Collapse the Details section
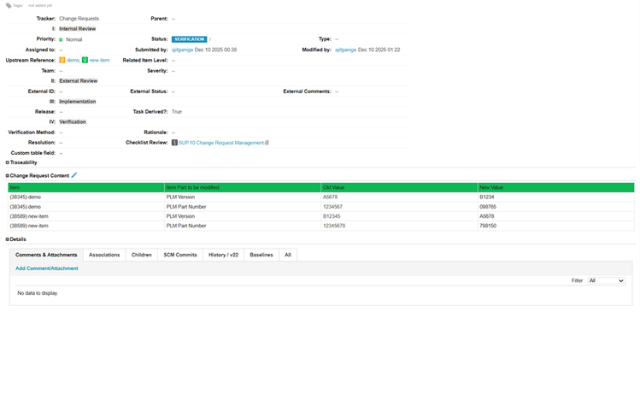640x400 pixels. (x=7, y=239)
